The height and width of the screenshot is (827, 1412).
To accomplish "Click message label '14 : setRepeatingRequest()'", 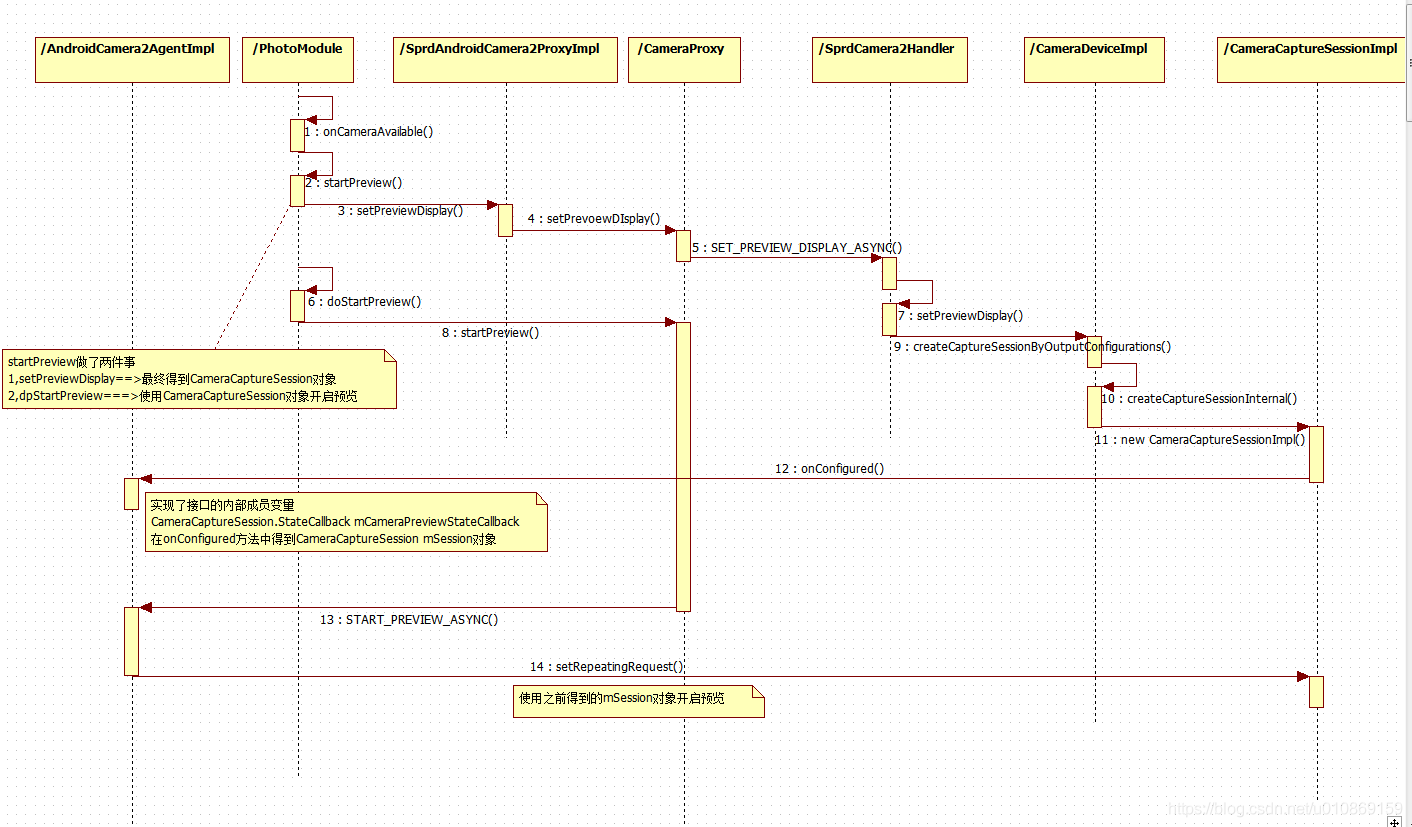I will pyautogui.click(x=607, y=666).
